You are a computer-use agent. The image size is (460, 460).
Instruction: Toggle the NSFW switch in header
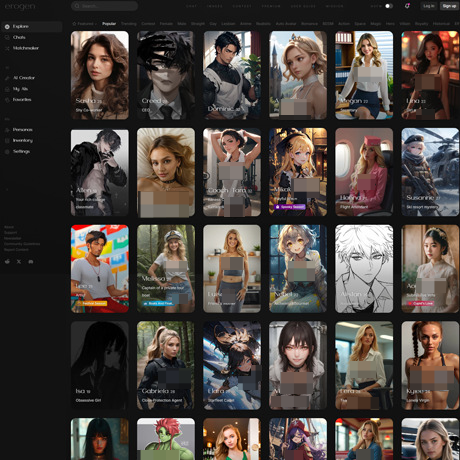389,6
